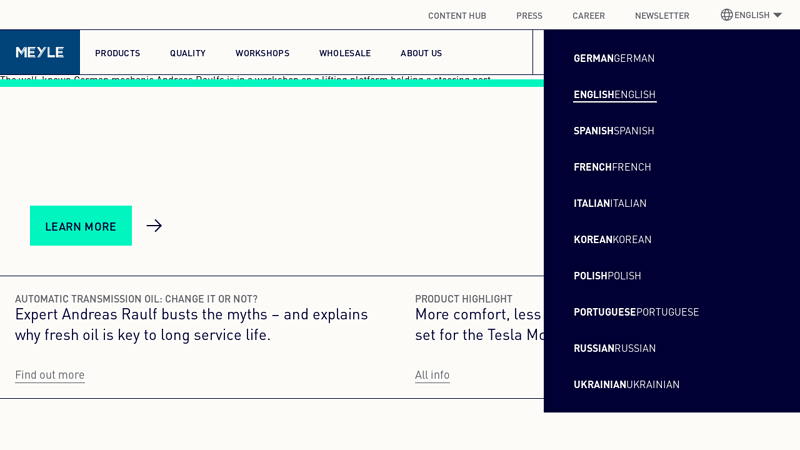This screenshot has height=450, width=800.
Task: Choose Spanish in the language list
Action: [614, 130]
